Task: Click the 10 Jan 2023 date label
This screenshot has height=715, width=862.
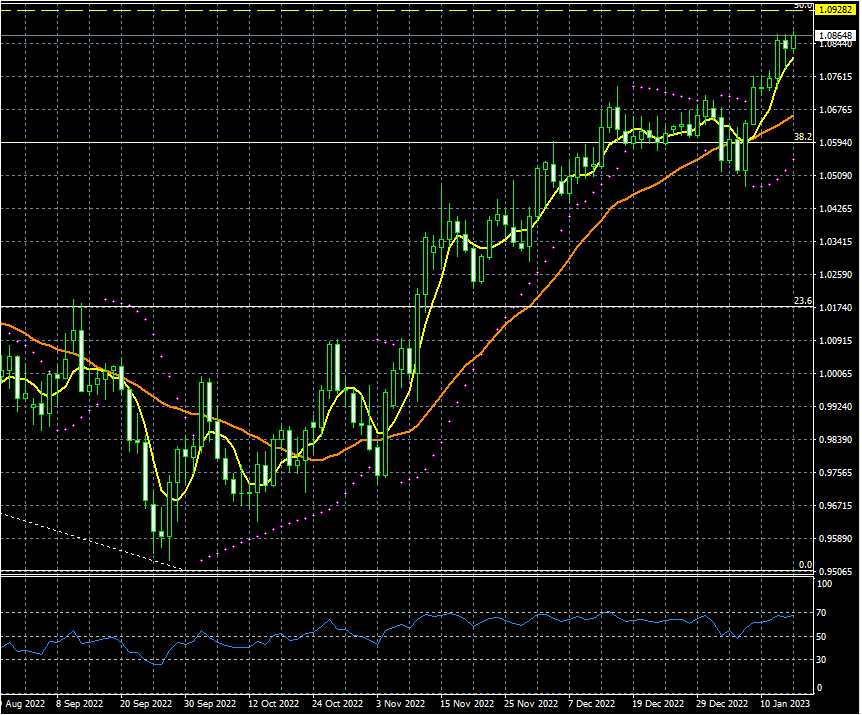Action: coord(784,703)
